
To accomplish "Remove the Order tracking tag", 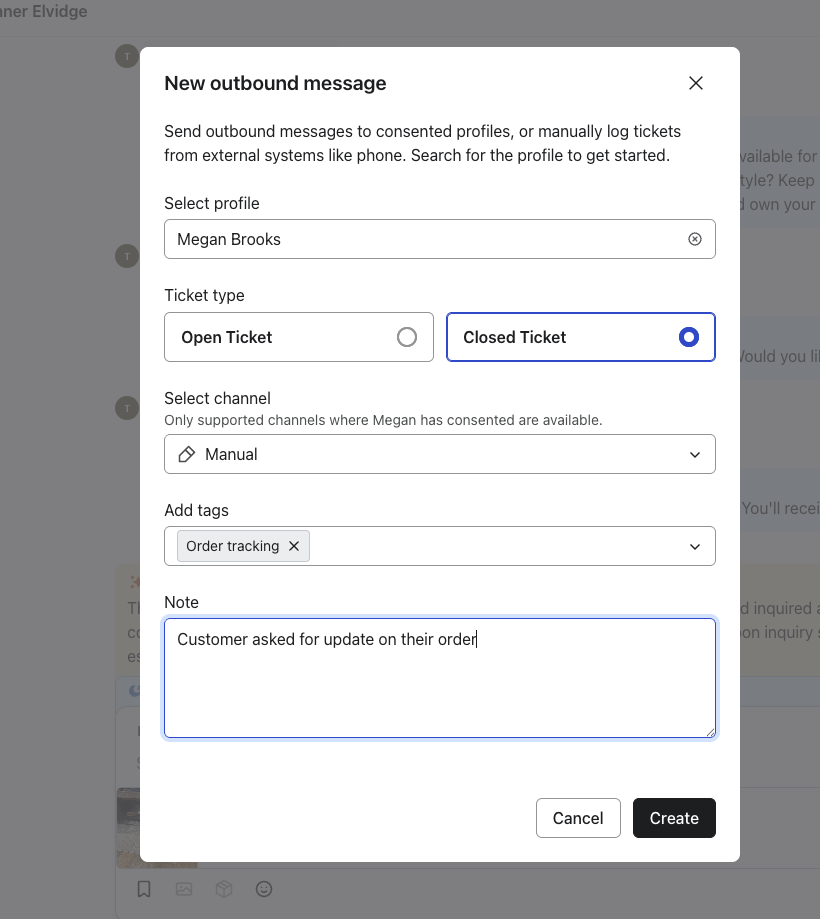I will [x=294, y=546].
